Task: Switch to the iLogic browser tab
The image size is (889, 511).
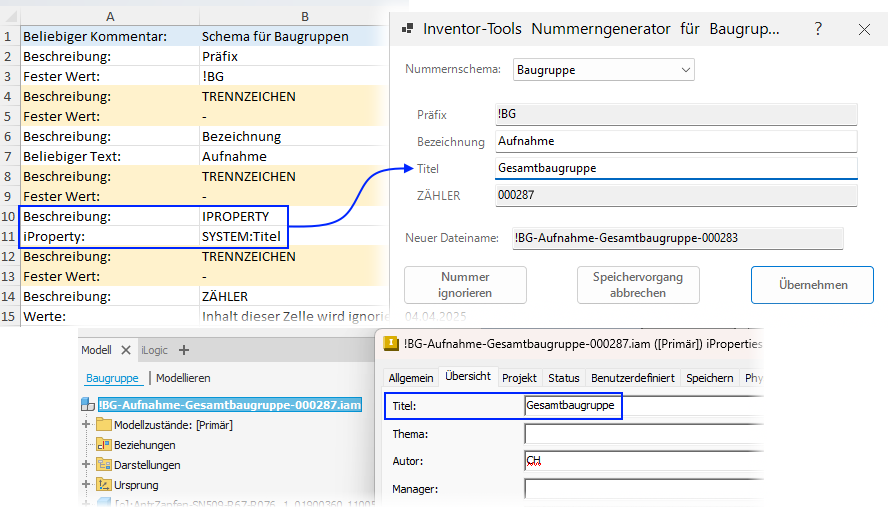Action: tap(154, 350)
